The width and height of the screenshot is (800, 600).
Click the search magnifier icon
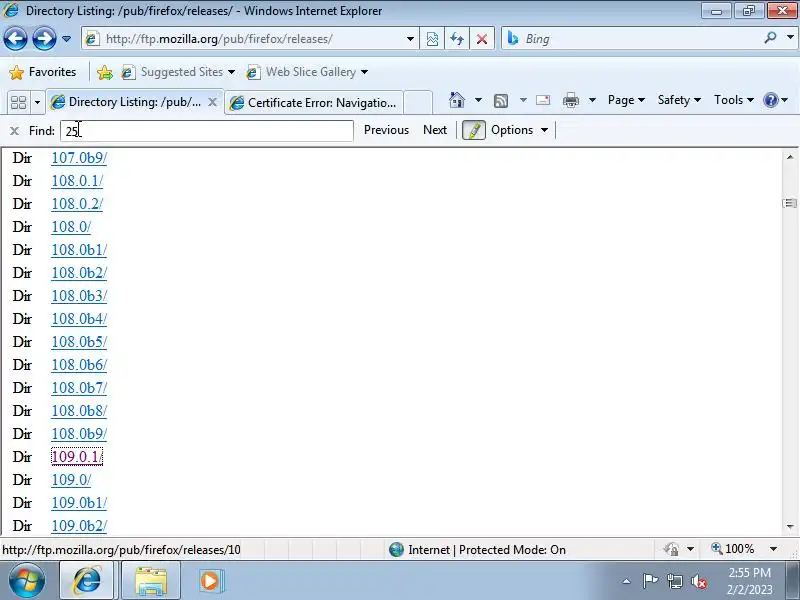pos(770,38)
